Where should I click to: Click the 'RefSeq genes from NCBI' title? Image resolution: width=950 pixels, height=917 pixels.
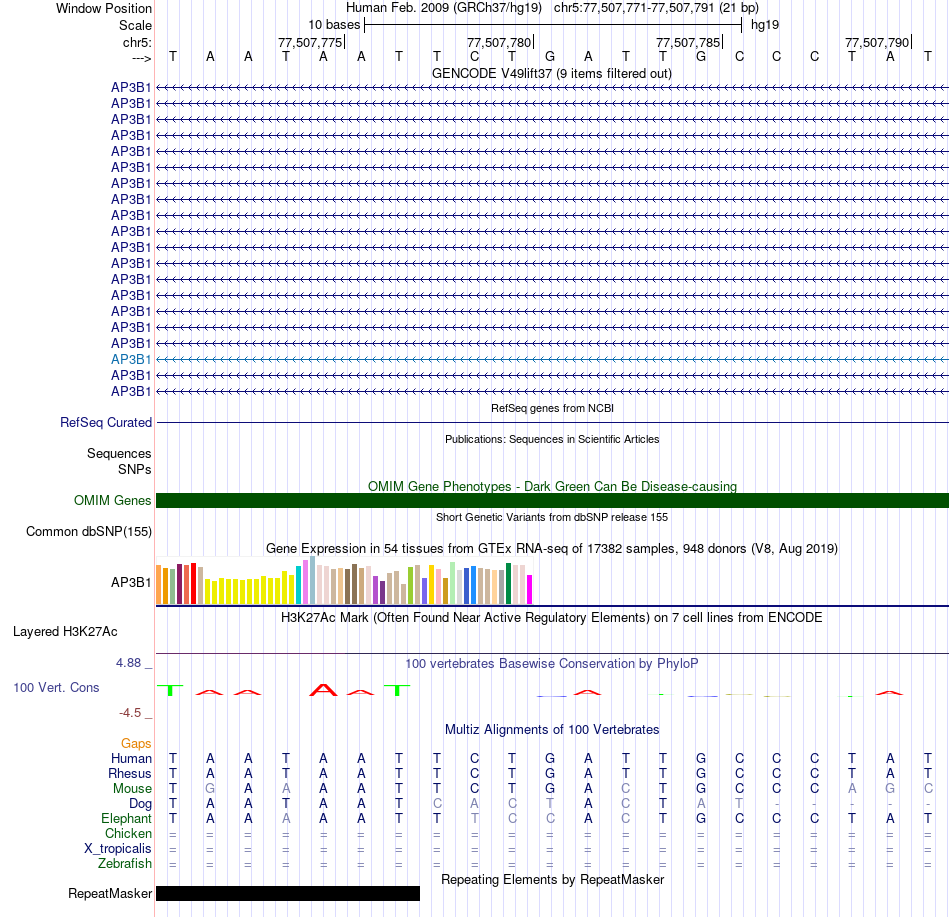pos(552,408)
